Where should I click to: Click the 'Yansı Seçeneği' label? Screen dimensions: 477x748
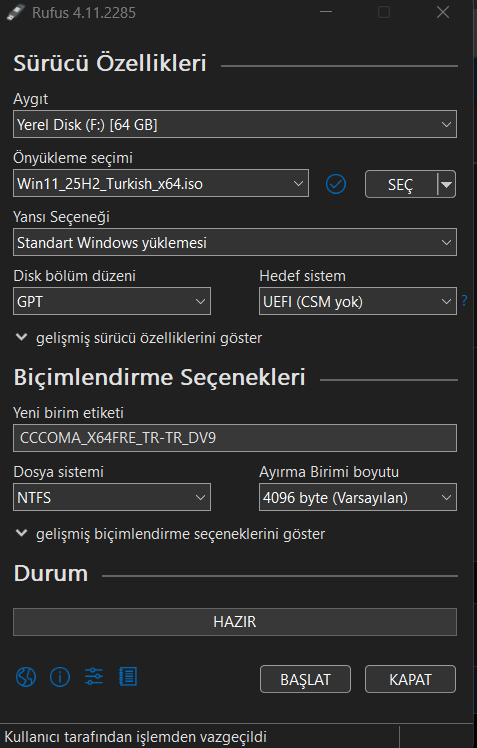[x=62, y=217]
